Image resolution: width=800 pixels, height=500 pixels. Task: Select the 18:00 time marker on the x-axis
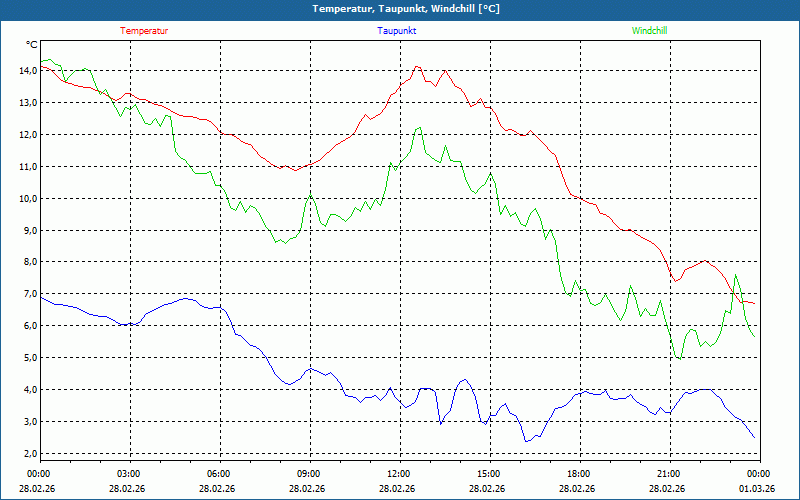click(578, 473)
